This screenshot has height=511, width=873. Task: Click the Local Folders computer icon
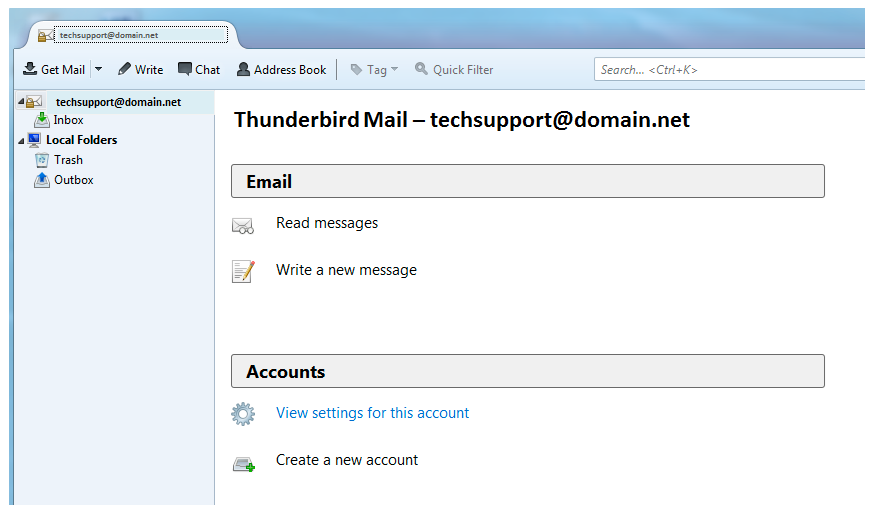pyautogui.click(x=34, y=139)
